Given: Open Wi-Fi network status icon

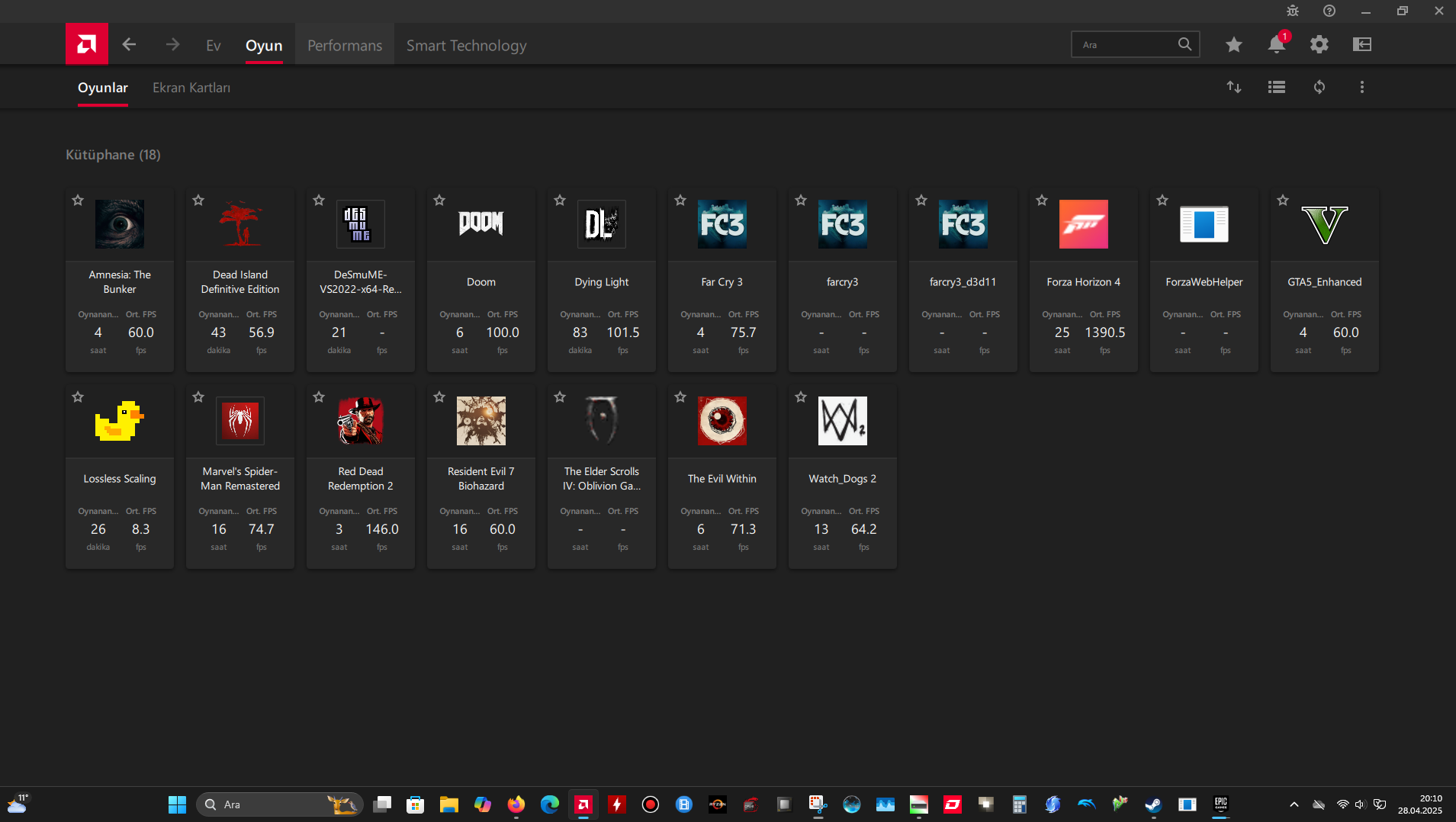Looking at the screenshot, I should (1342, 804).
